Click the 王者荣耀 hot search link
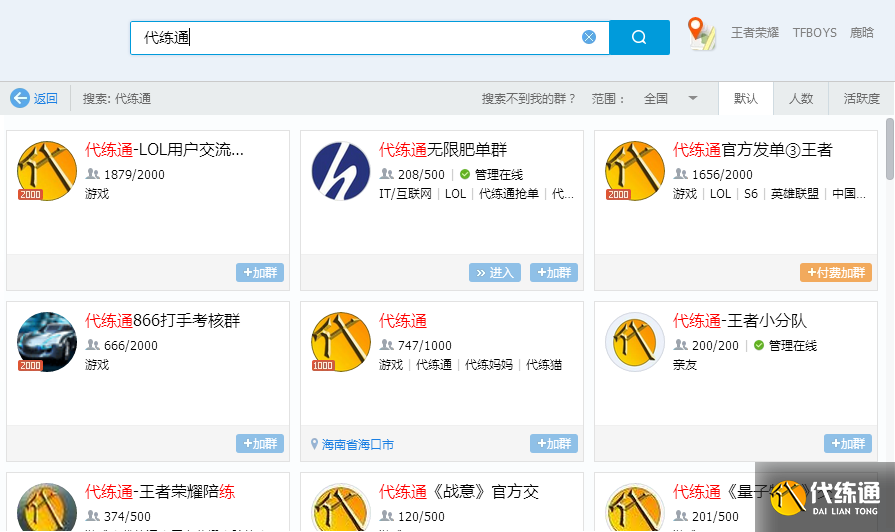This screenshot has width=895, height=532. [755, 33]
